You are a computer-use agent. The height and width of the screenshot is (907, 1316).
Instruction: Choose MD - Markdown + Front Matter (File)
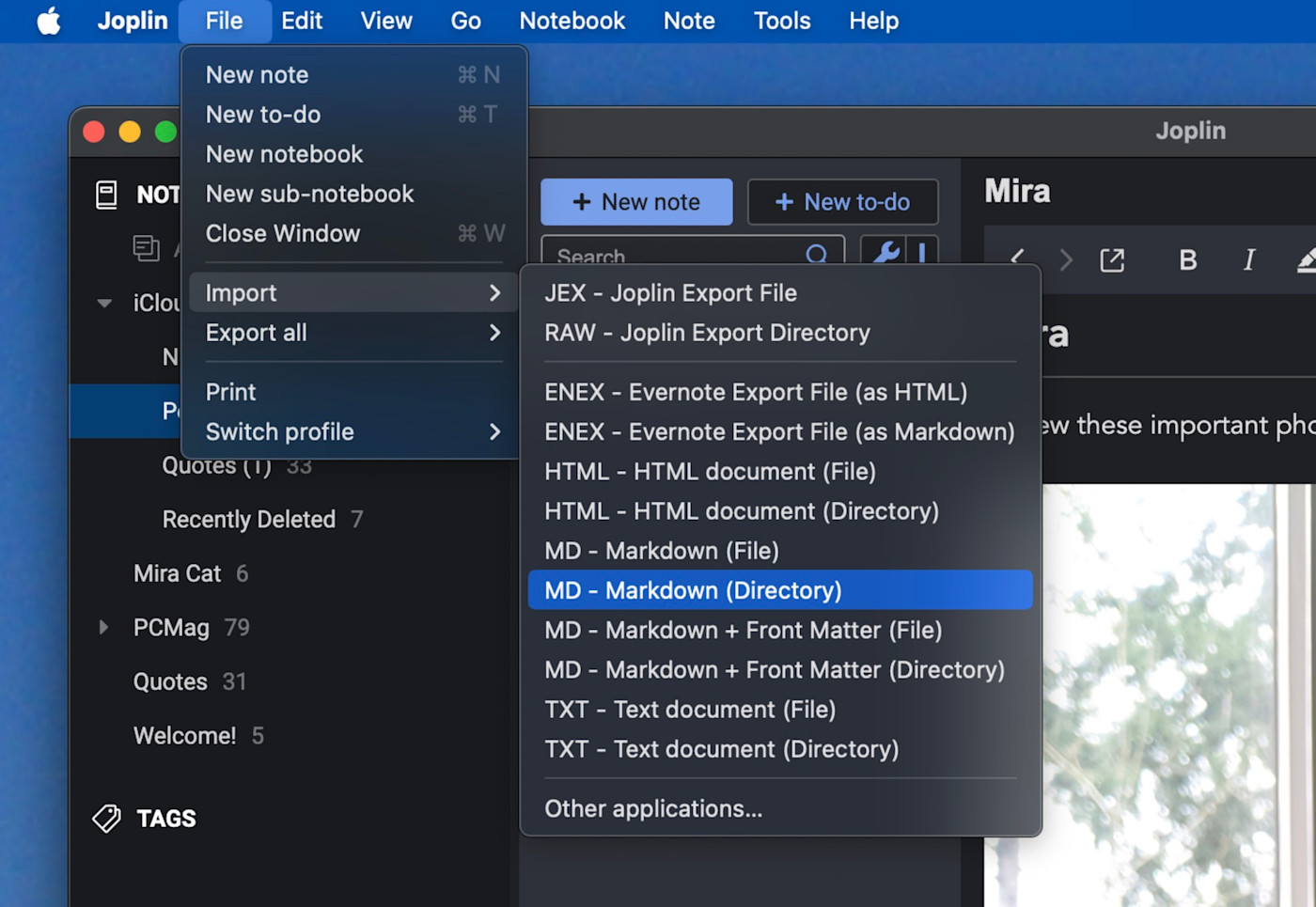click(x=780, y=630)
